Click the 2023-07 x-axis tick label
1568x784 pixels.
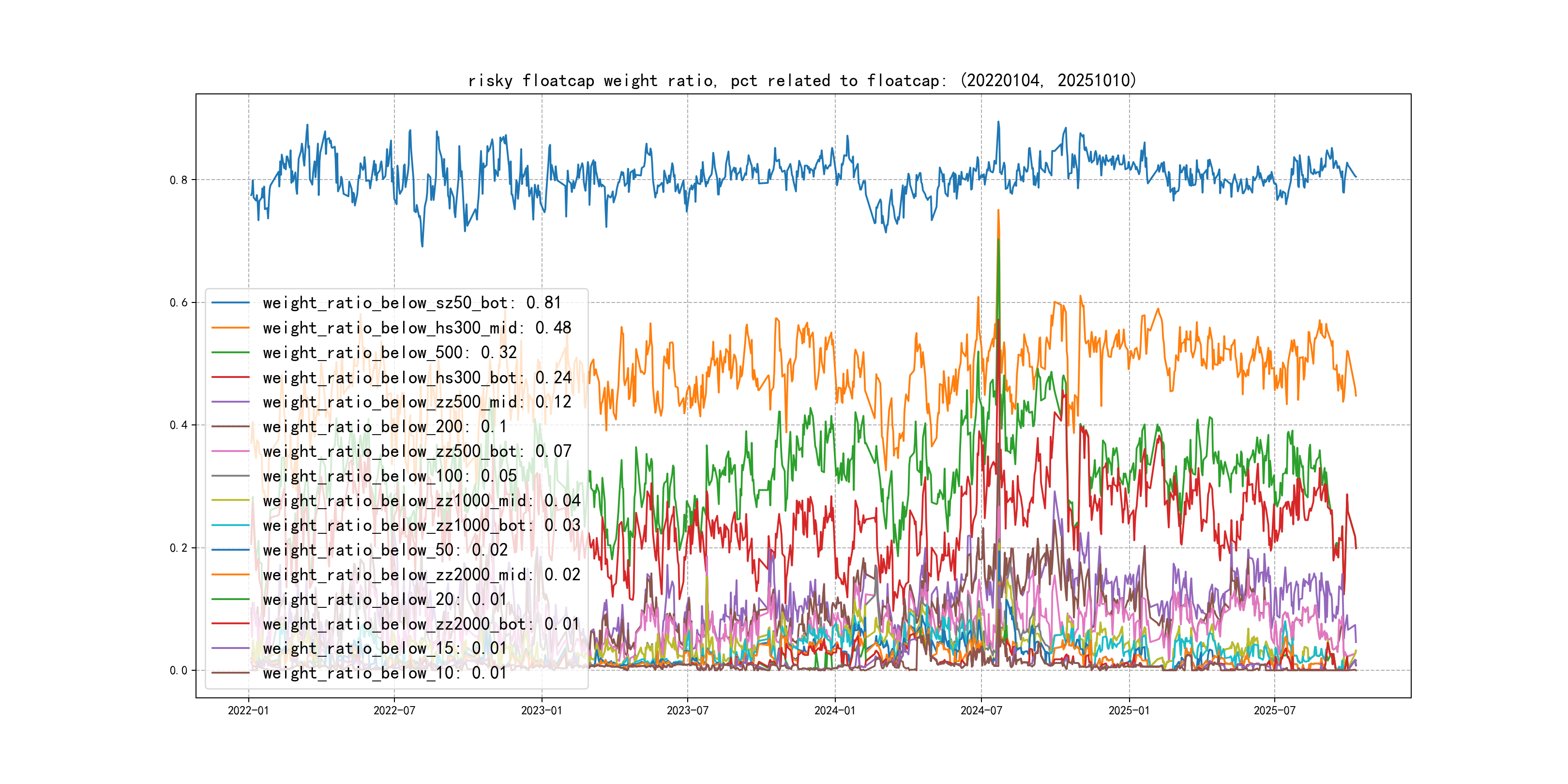(x=687, y=710)
